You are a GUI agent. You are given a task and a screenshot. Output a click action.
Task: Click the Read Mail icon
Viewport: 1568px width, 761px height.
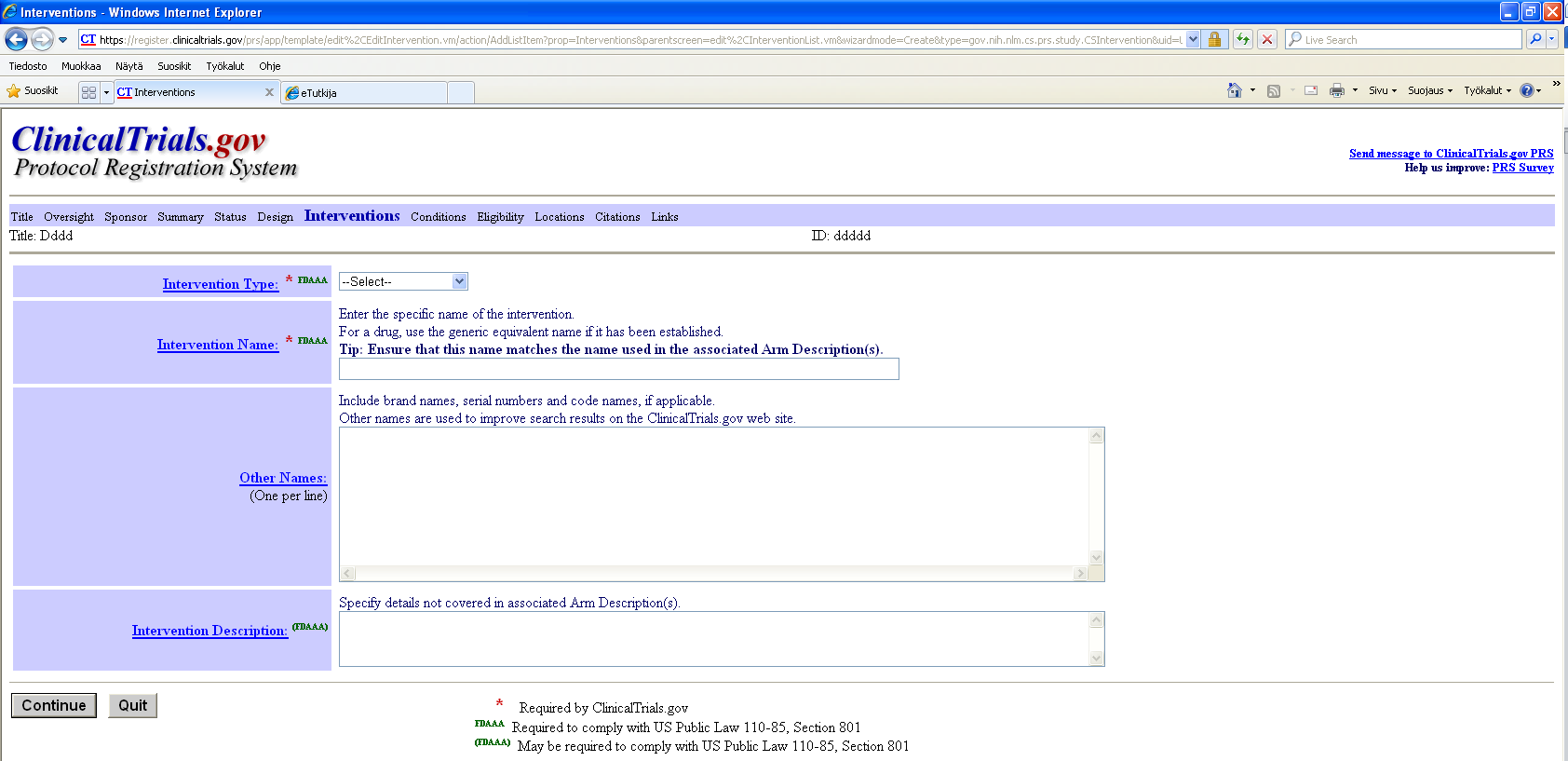pyautogui.click(x=1311, y=90)
